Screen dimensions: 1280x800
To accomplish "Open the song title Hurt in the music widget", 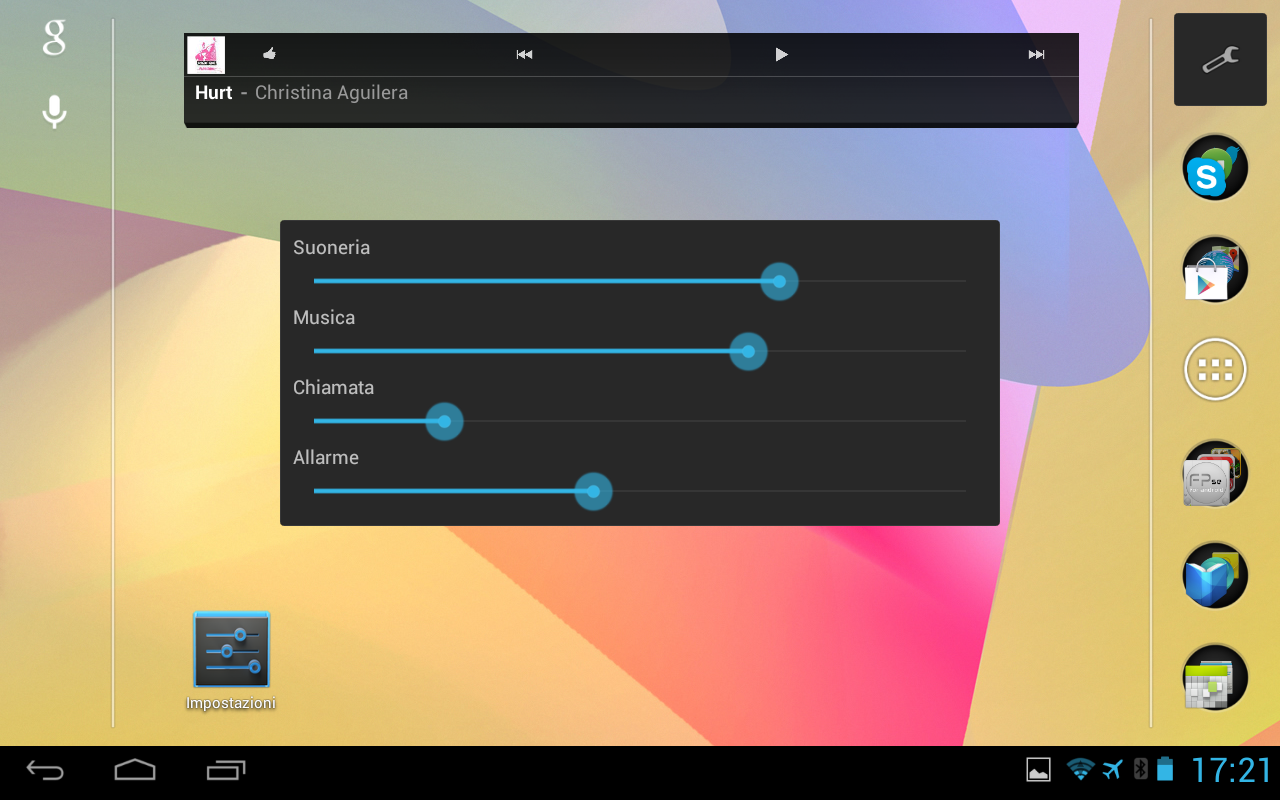I will (213, 93).
